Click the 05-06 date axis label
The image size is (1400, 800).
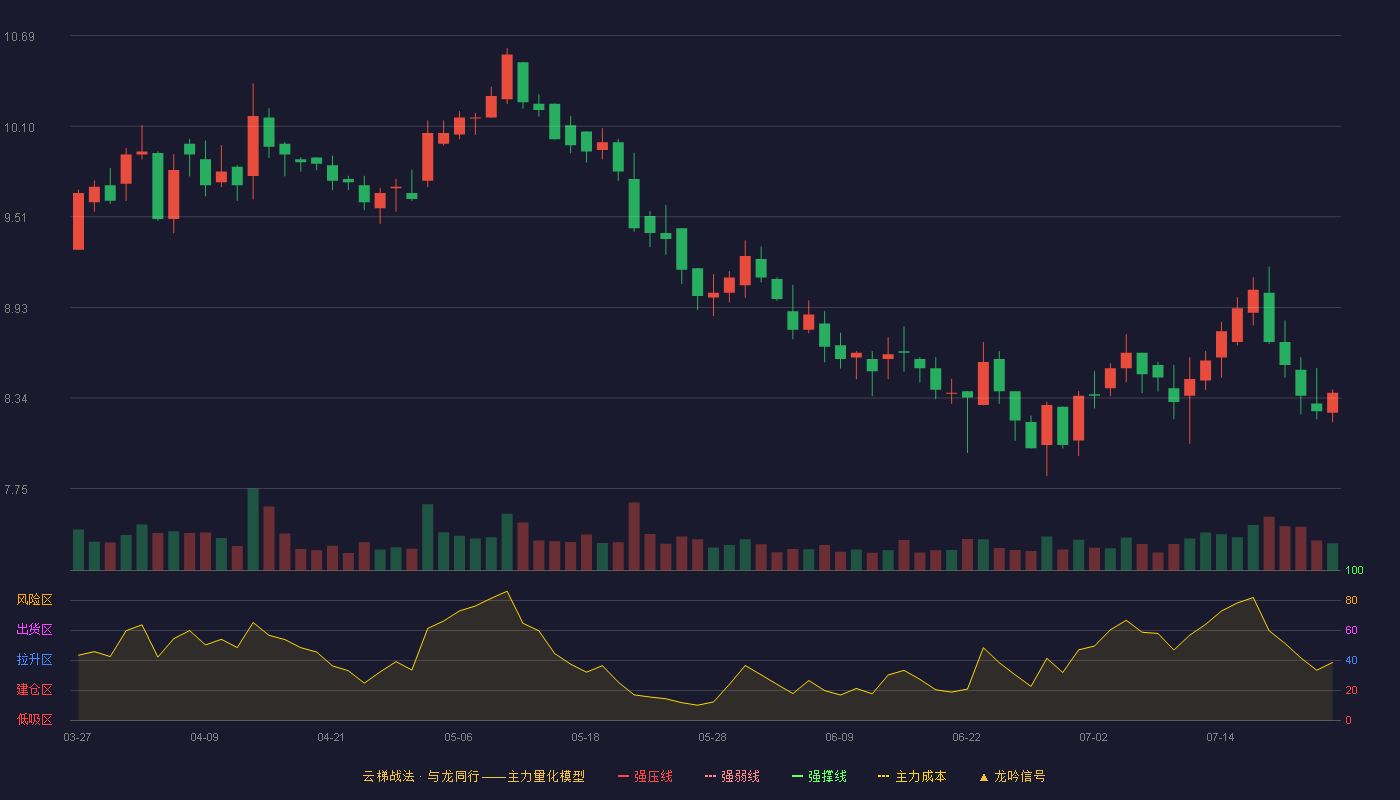(458, 737)
